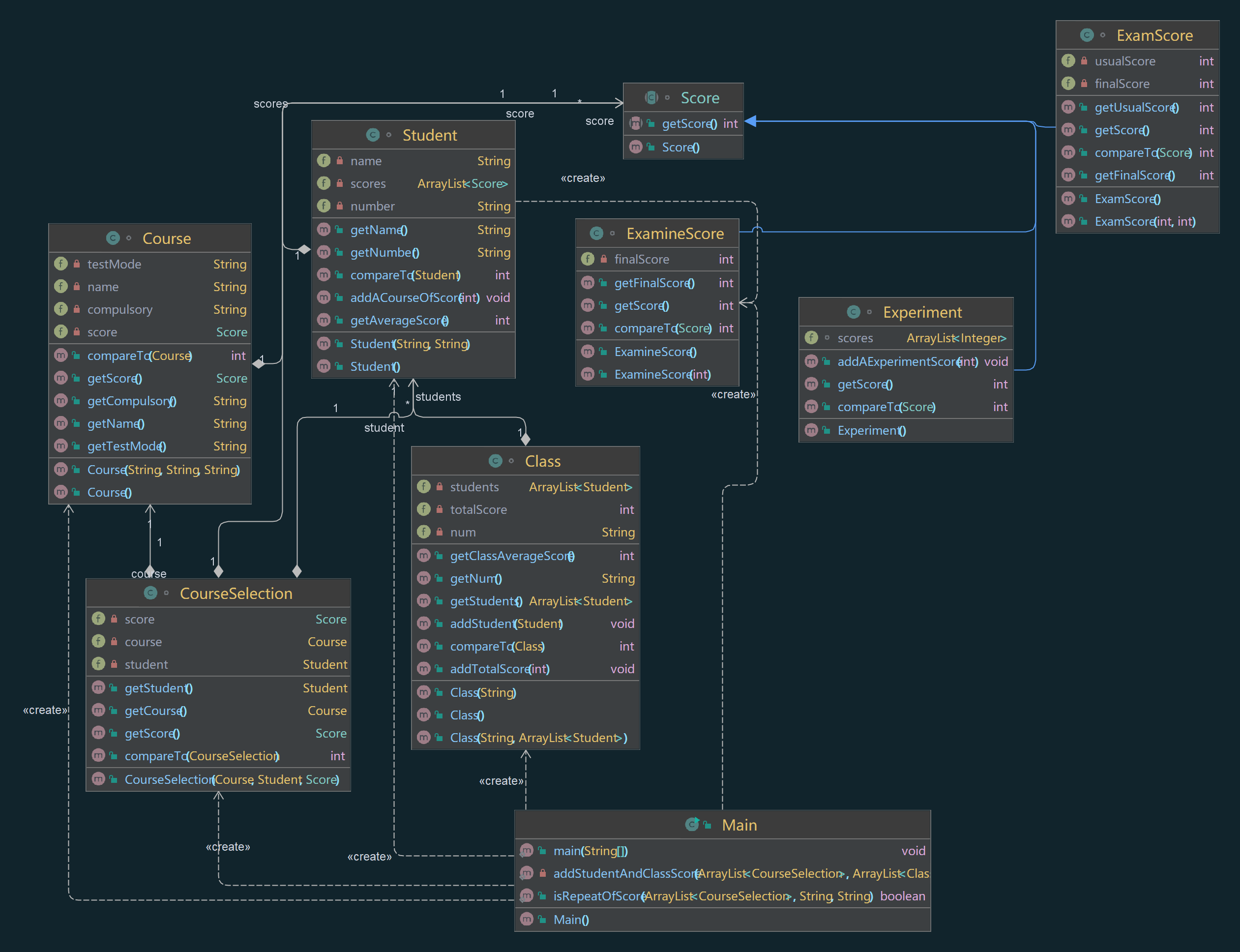Click the abstract class icon beside Score
This screenshot has height=952, width=1240.
[x=651, y=97]
